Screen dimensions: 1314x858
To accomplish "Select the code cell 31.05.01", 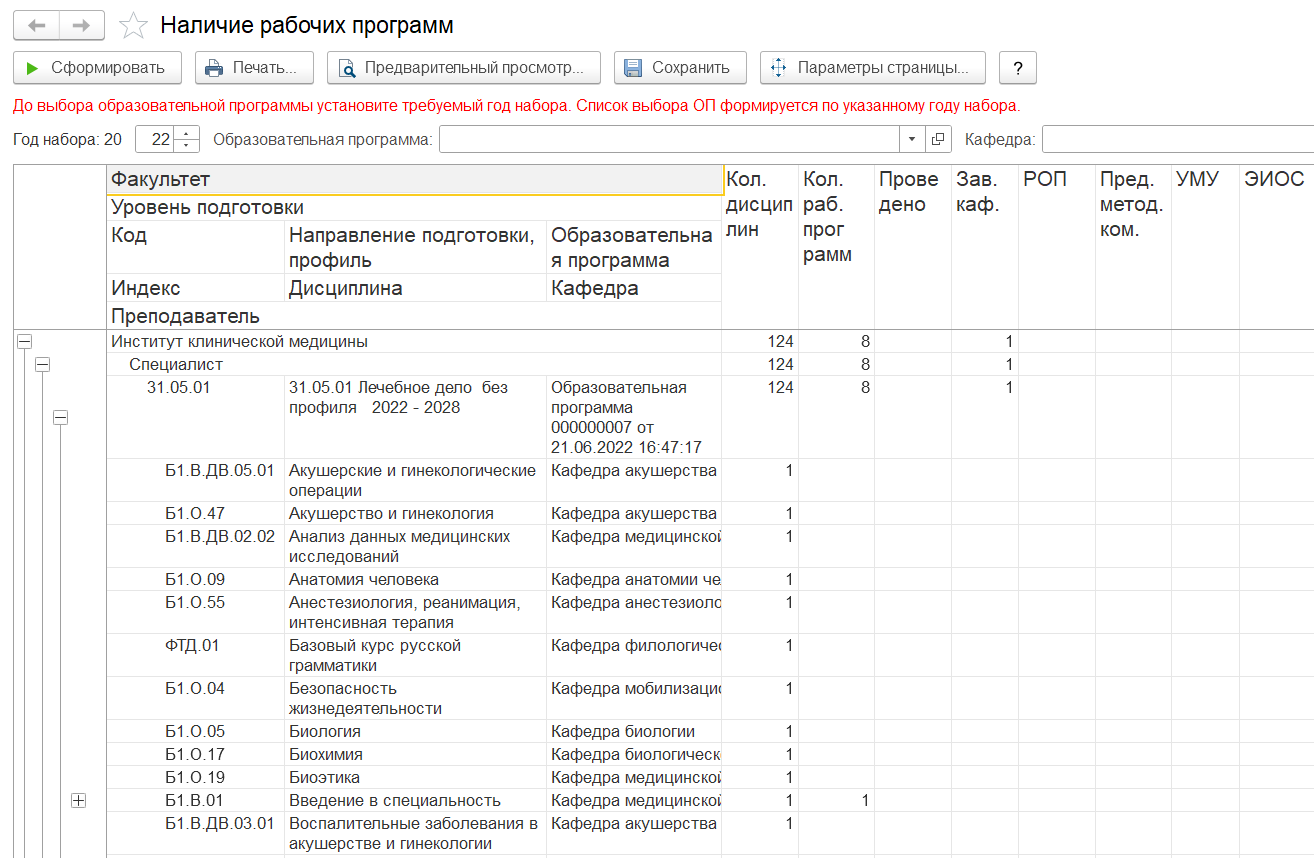I will (196, 417).
